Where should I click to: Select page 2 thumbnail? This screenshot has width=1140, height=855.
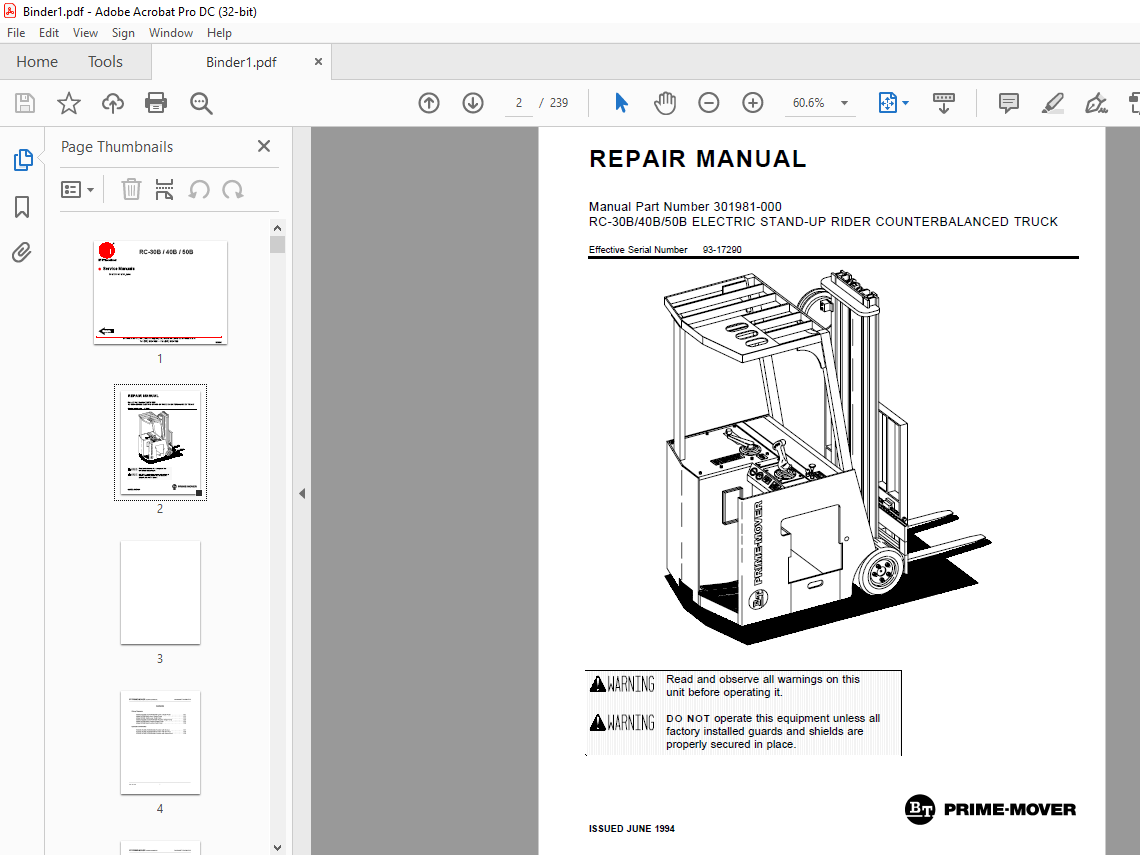(160, 442)
